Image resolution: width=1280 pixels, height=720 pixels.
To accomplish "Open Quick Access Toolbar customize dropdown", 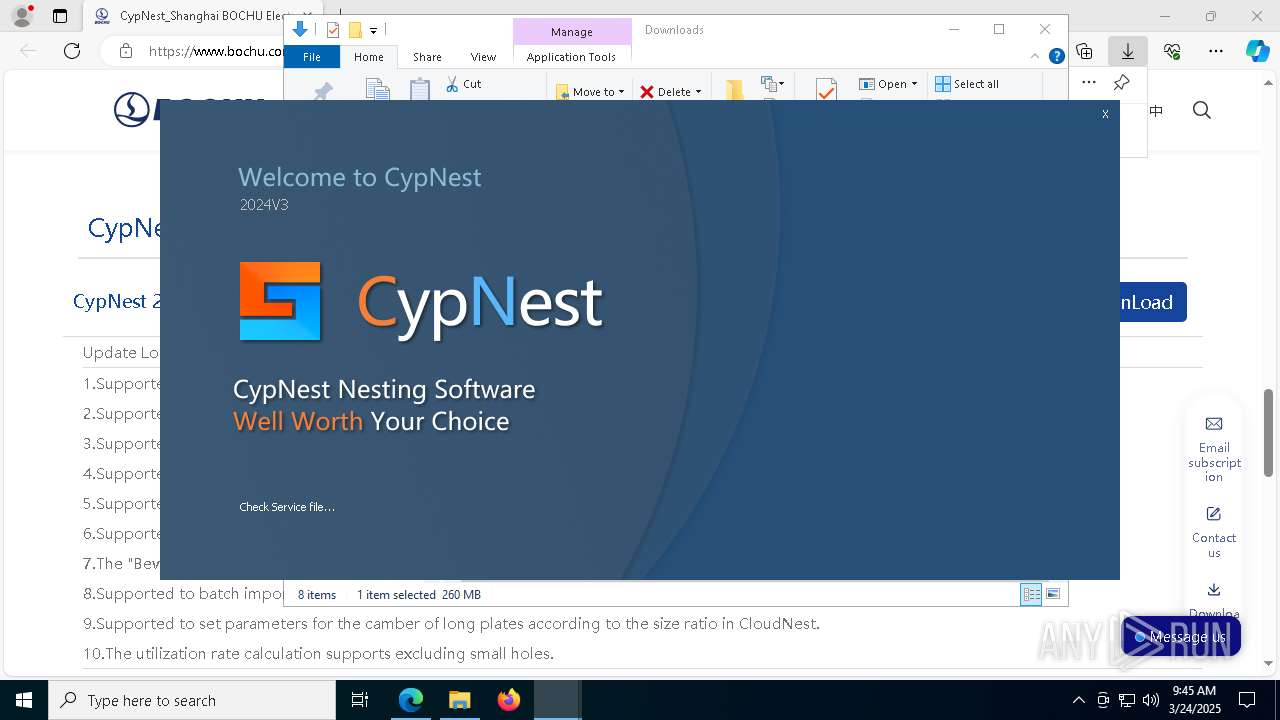I will pyautogui.click(x=373, y=30).
